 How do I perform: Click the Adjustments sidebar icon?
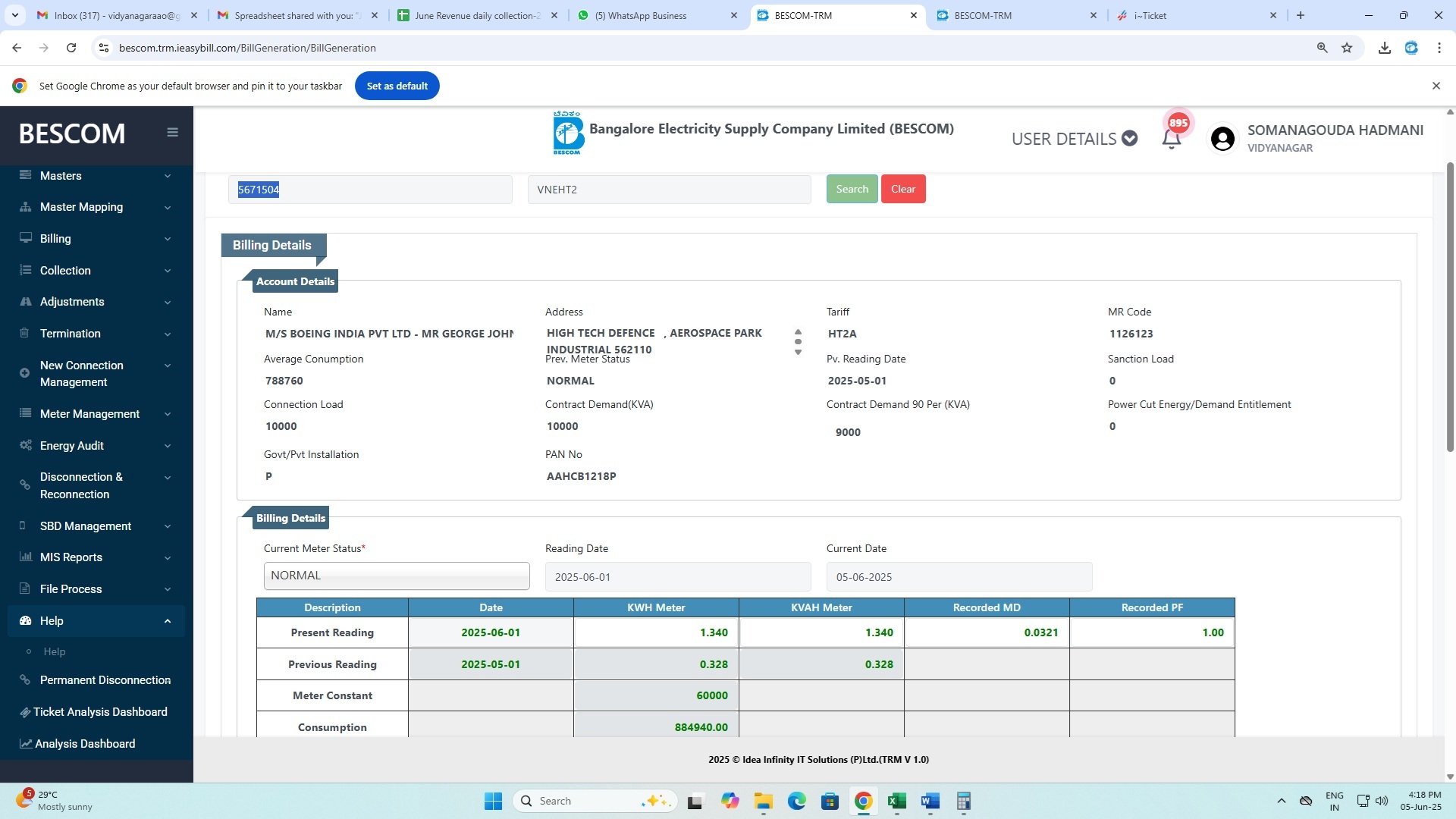pyautogui.click(x=25, y=302)
